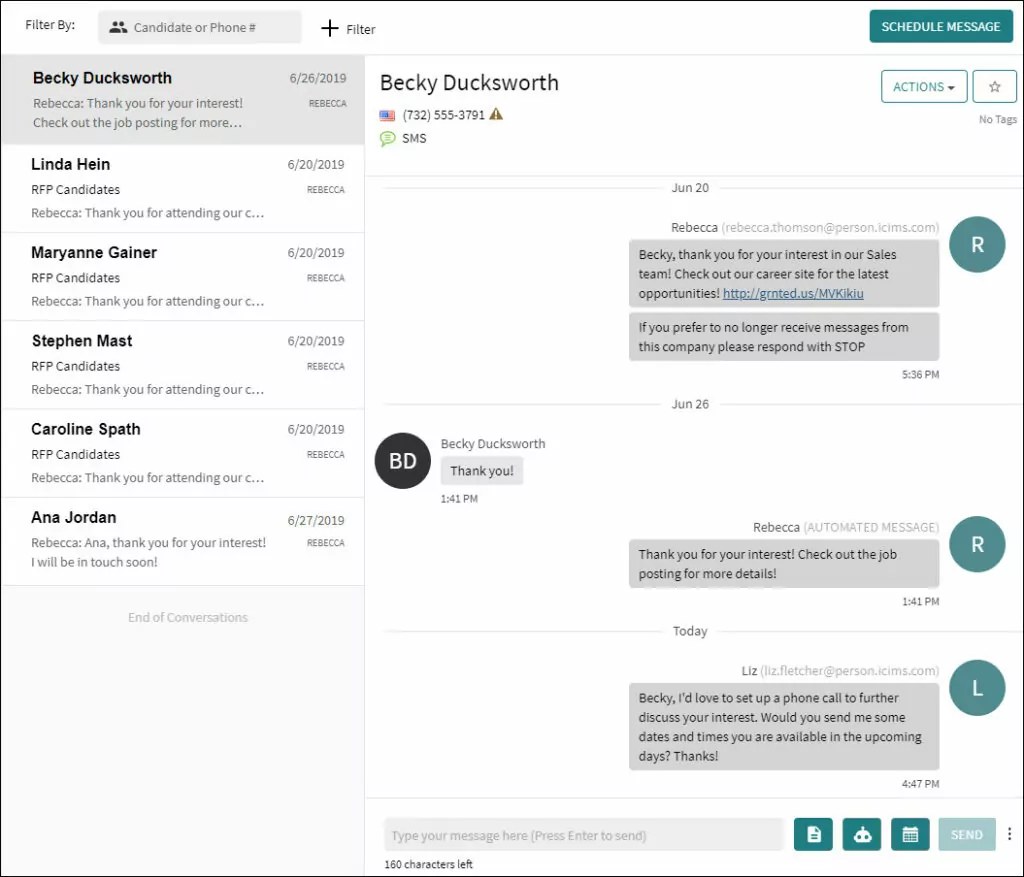Click Liz's L avatar circle
The width and height of the screenshot is (1024, 877).
click(977, 688)
